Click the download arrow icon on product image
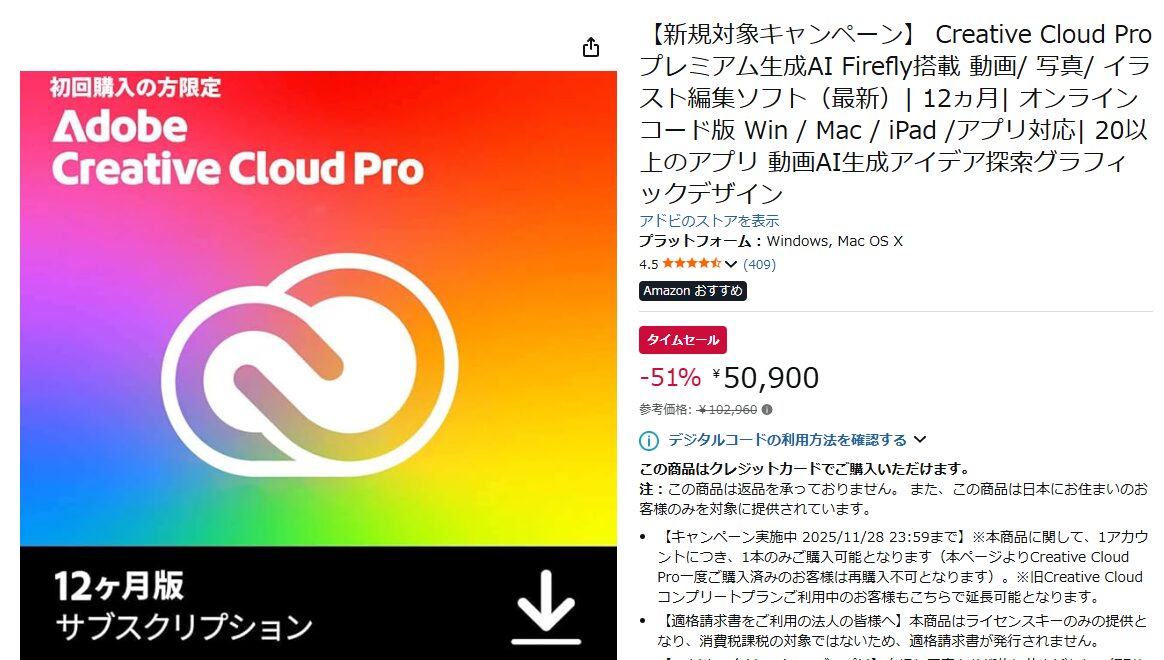 [546, 607]
